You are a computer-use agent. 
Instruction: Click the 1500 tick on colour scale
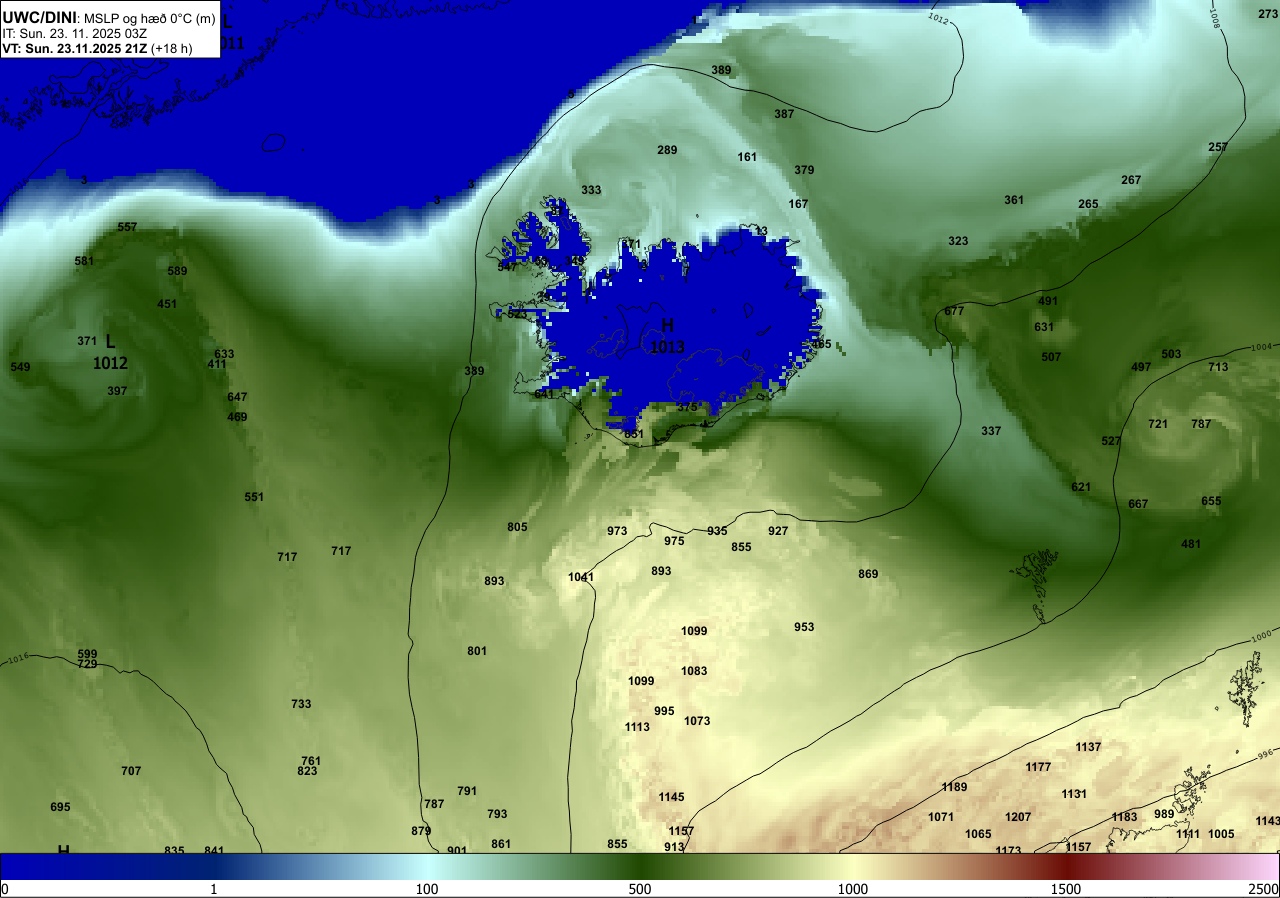[1066, 889]
